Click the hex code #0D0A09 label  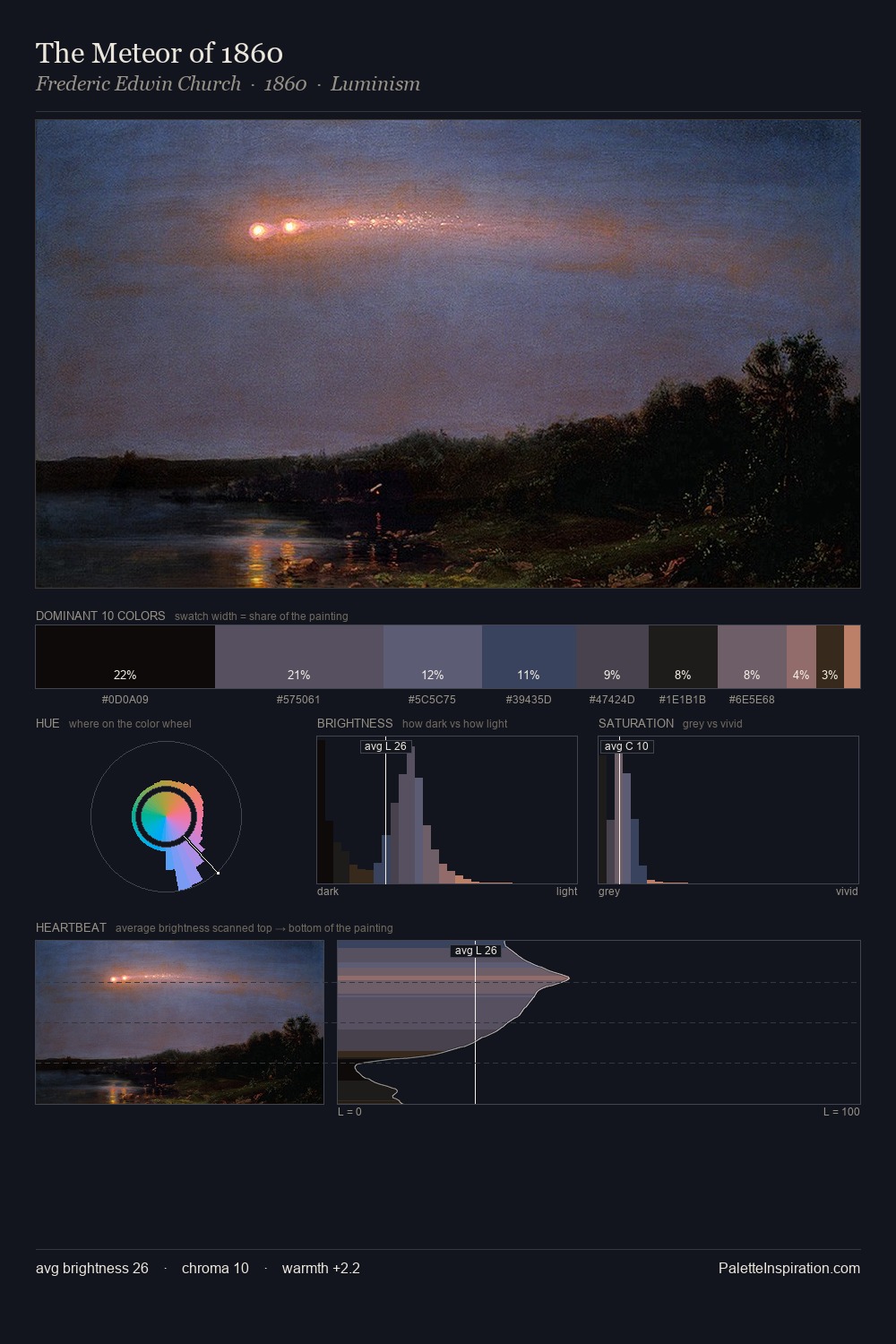click(x=125, y=699)
